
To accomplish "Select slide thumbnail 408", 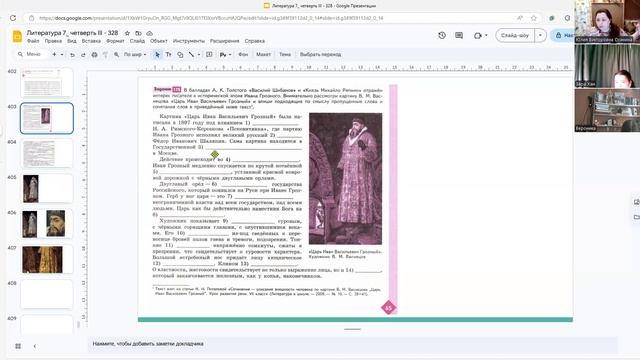I will tap(47, 294).
